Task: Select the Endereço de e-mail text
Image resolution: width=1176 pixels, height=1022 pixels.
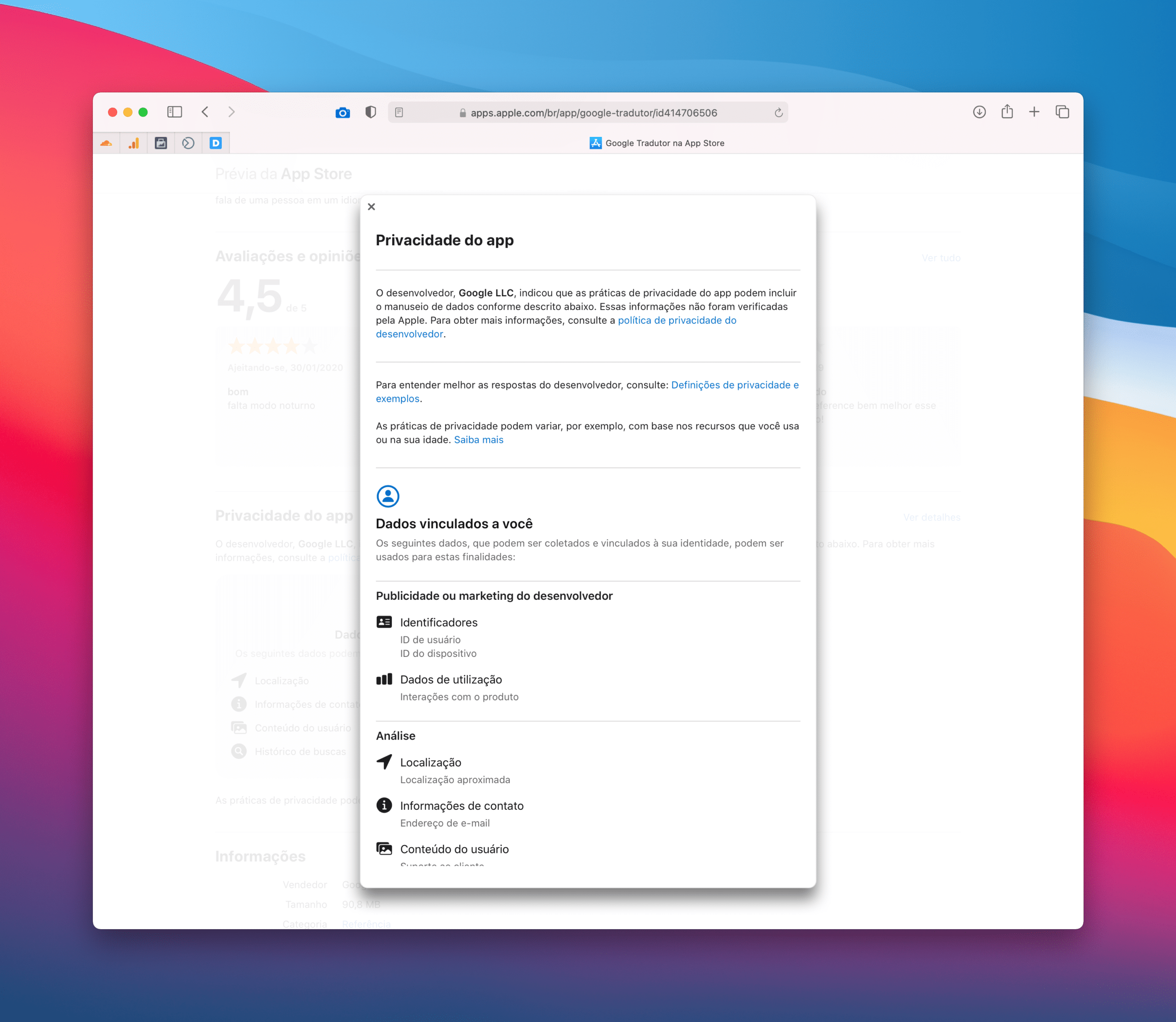Action: click(x=445, y=823)
